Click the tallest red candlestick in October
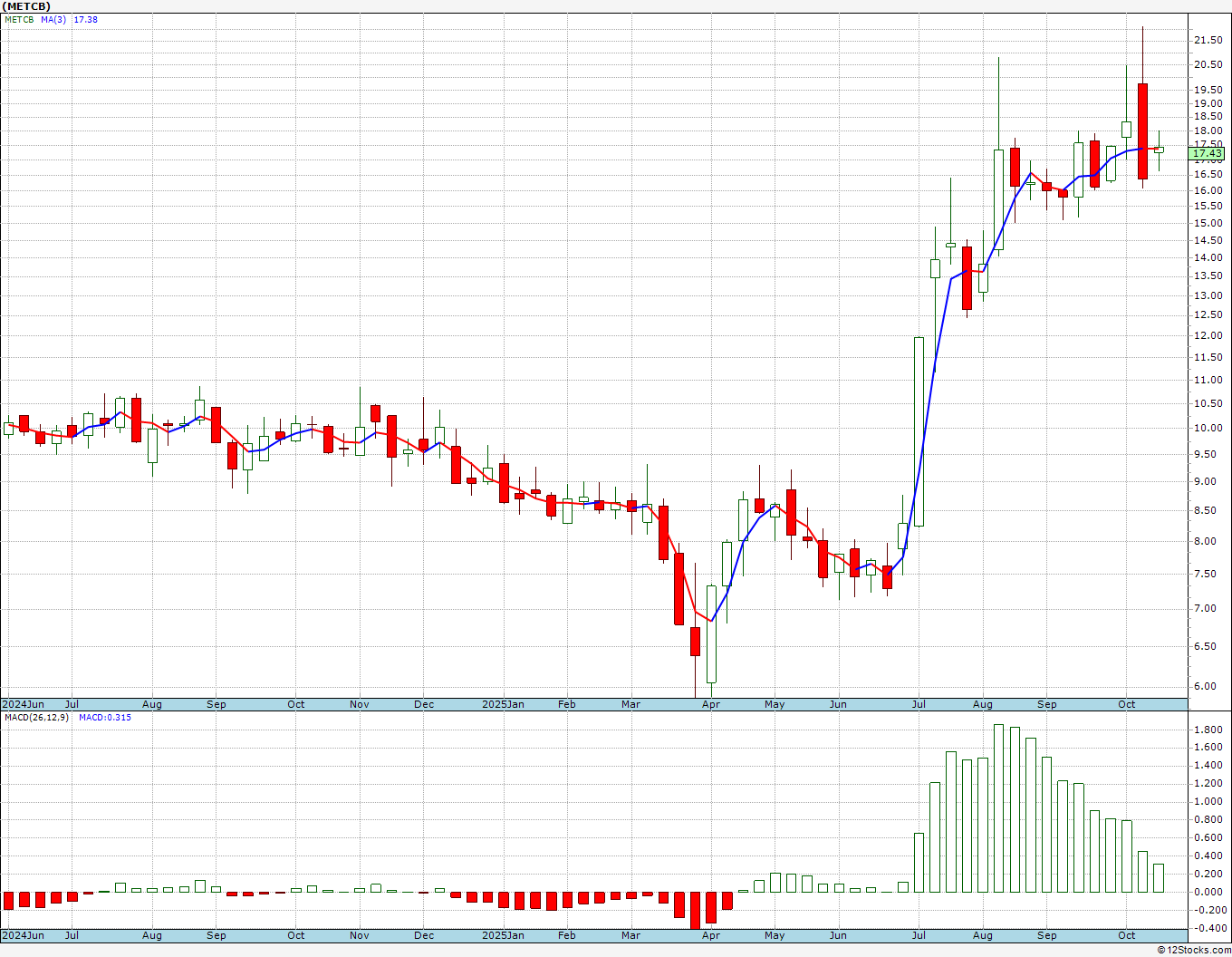1232x957 pixels. click(1143, 131)
